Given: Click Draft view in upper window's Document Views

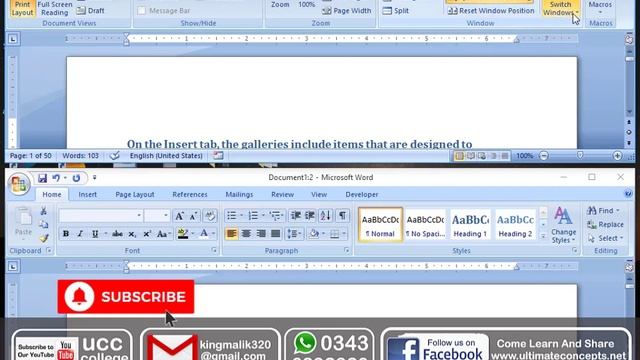Looking at the screenshot, I should pyautogui.click(x=91, y=11).
